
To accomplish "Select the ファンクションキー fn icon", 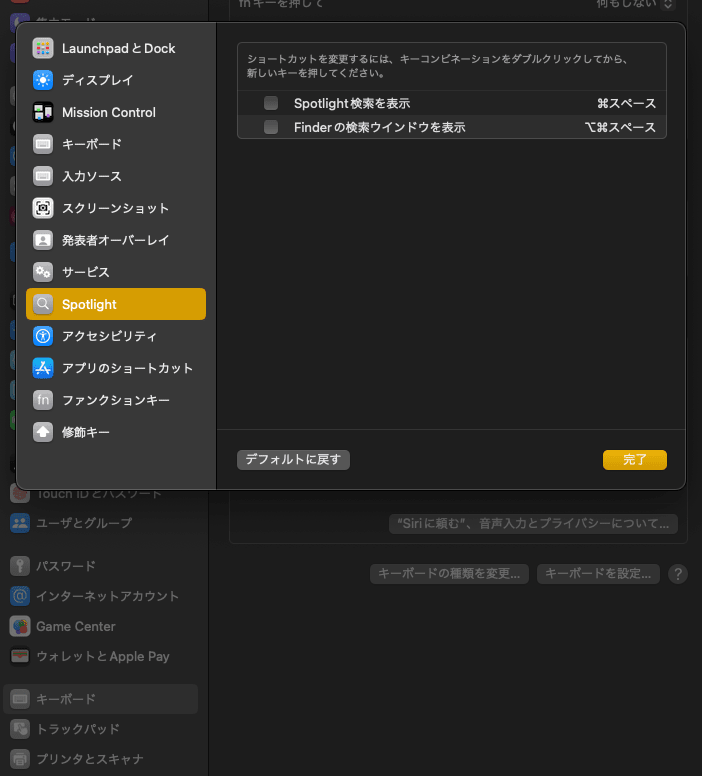I will pos(43,400).
